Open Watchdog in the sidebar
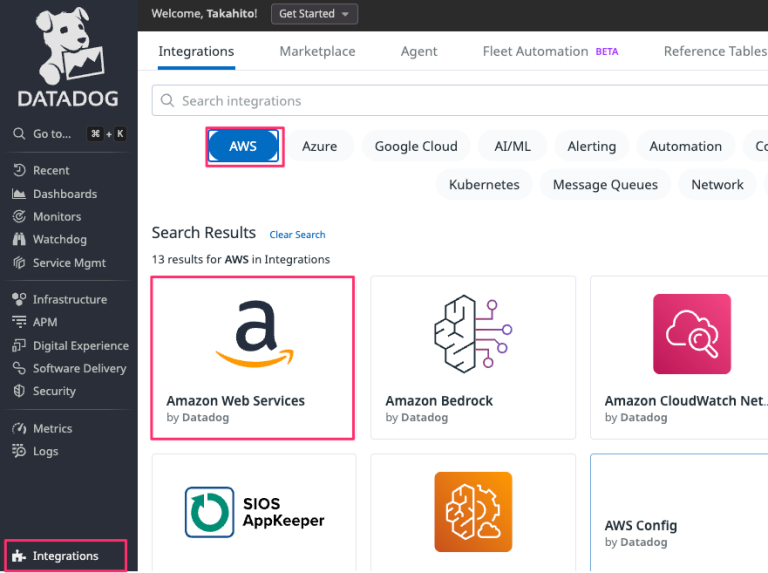The width and height of the screenshot is (768, 573). tap(60, 239)
